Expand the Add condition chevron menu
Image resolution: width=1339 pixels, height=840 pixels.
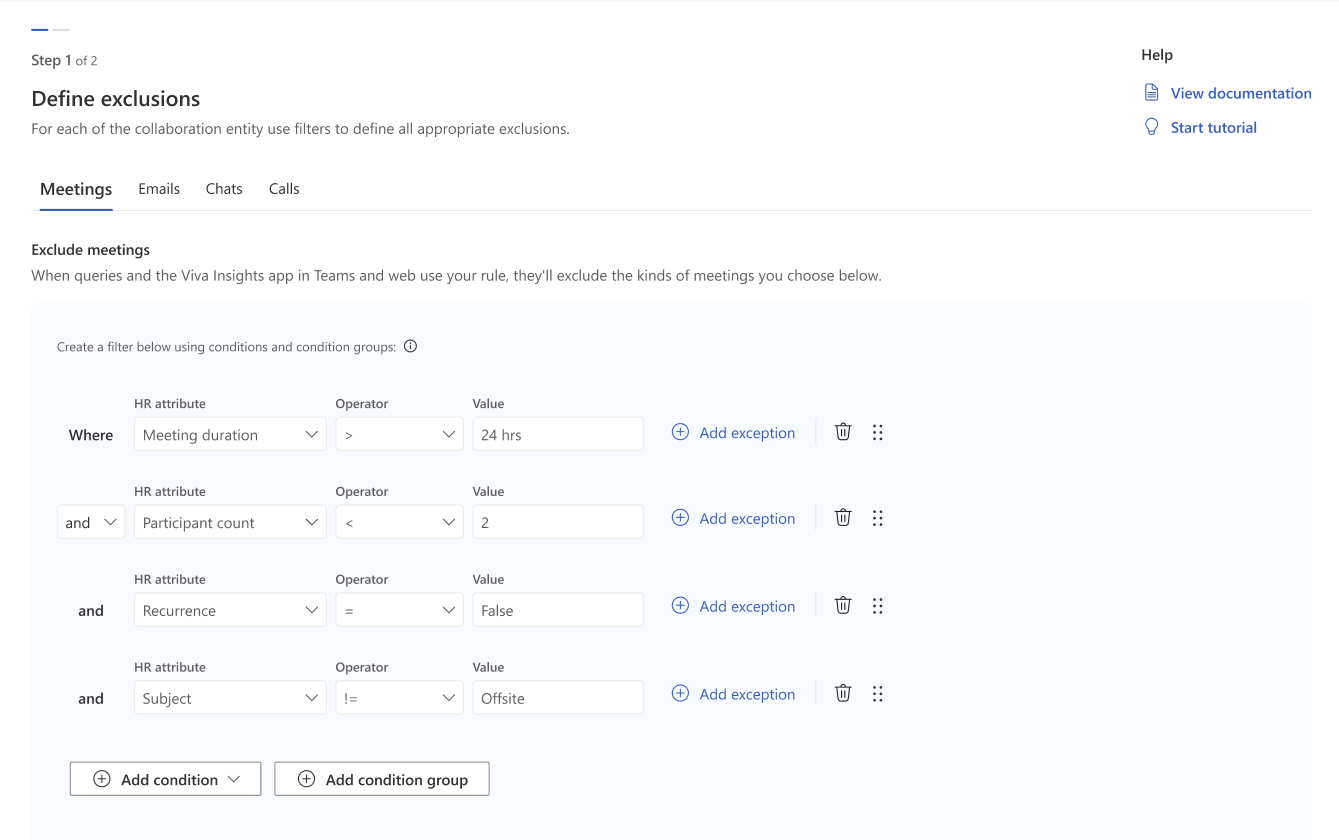pyautogui.click(x=236, y=778)
